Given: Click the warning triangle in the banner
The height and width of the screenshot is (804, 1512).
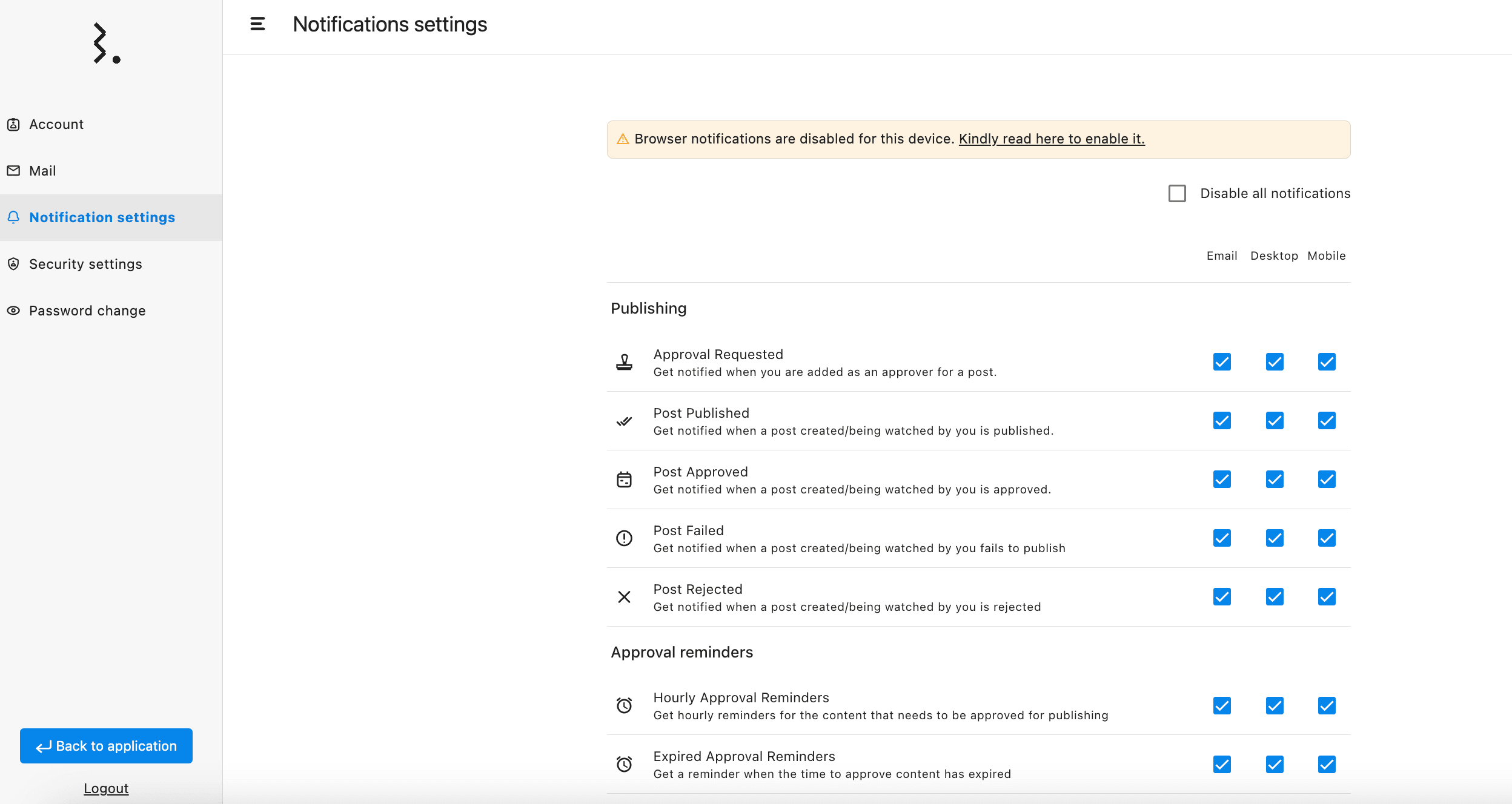Looking at the screenshot, I should tap(624, 139).
